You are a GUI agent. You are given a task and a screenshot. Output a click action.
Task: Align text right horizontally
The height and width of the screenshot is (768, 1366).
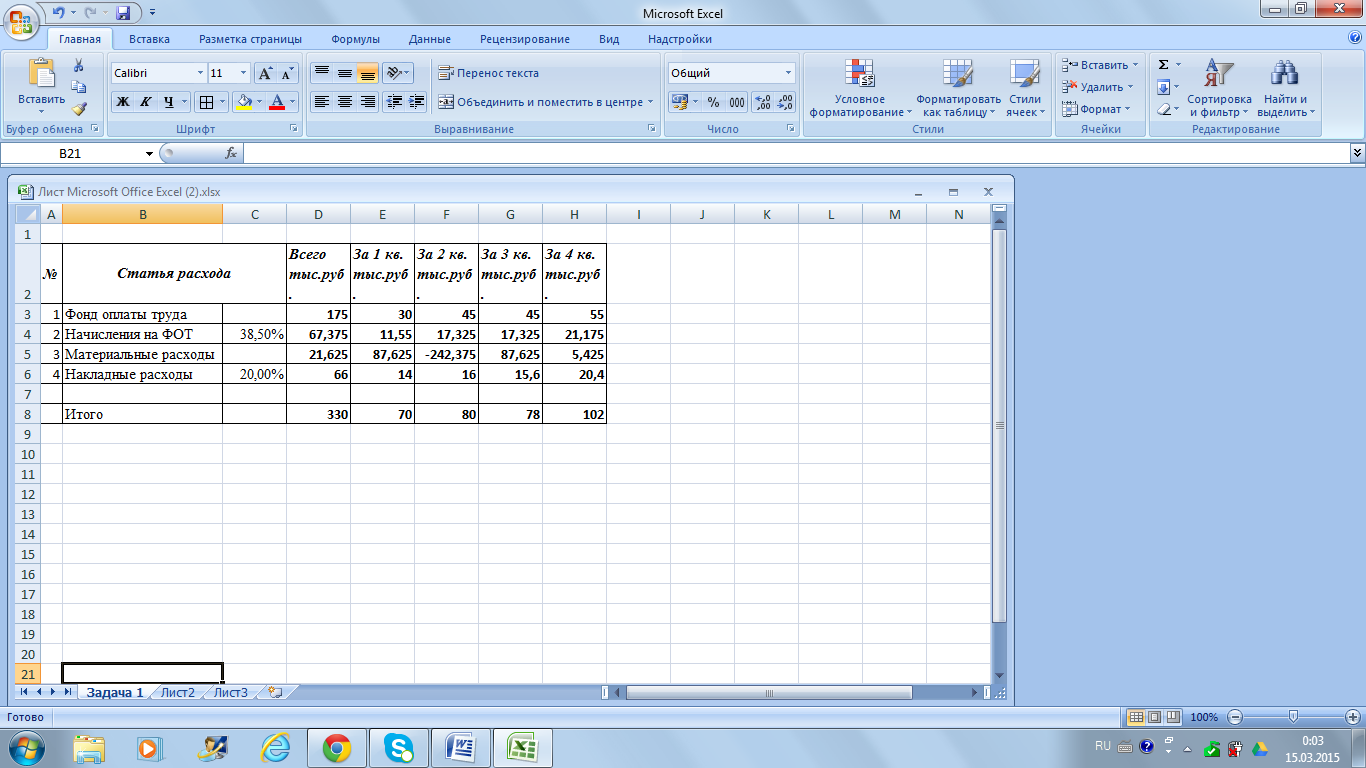click(x=368, y=102)
